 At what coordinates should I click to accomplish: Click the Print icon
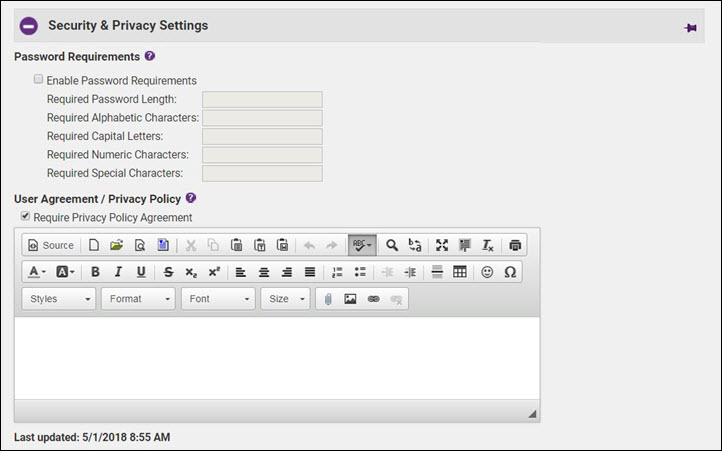tap(515, 245)
